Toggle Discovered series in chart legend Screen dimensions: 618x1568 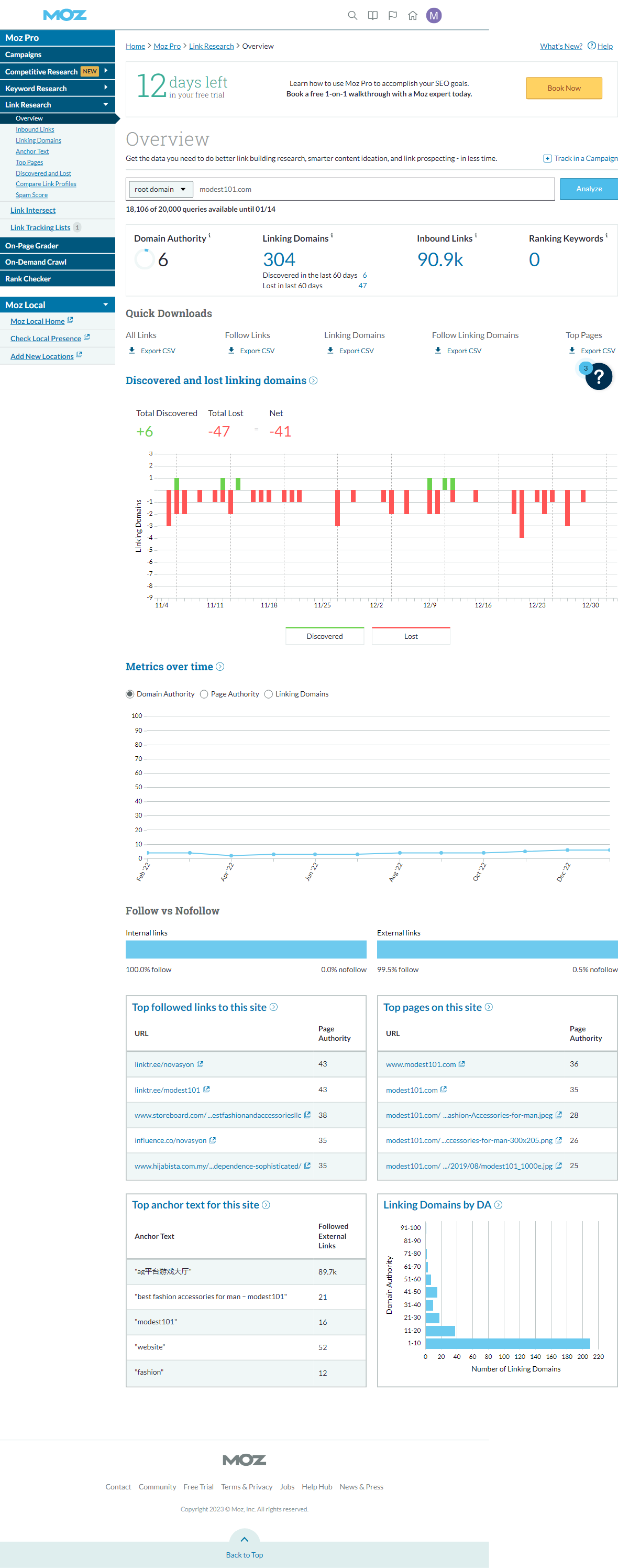325,636
